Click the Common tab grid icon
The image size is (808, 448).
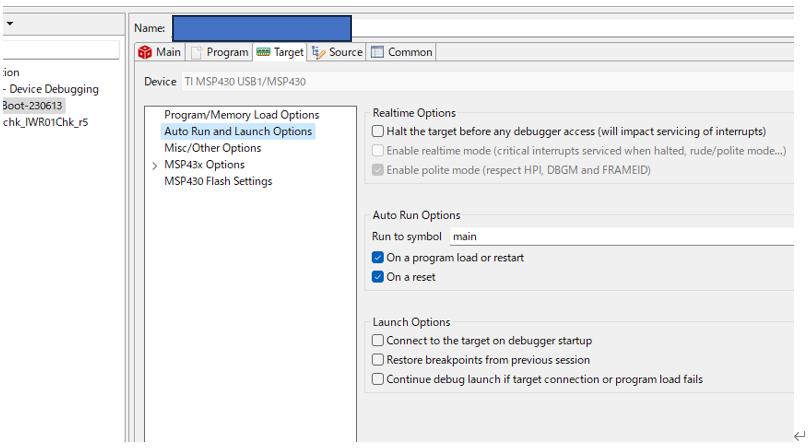pos(377,52)
